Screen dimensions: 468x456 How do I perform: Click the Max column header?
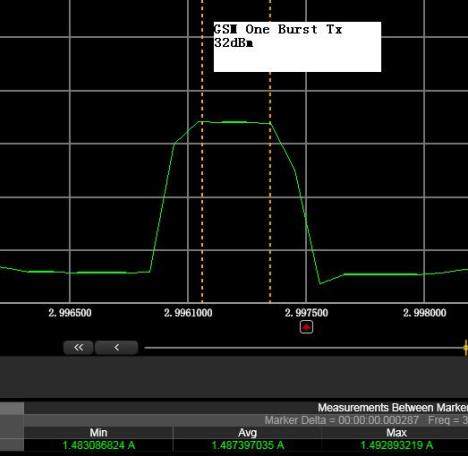tap(396, 433)
